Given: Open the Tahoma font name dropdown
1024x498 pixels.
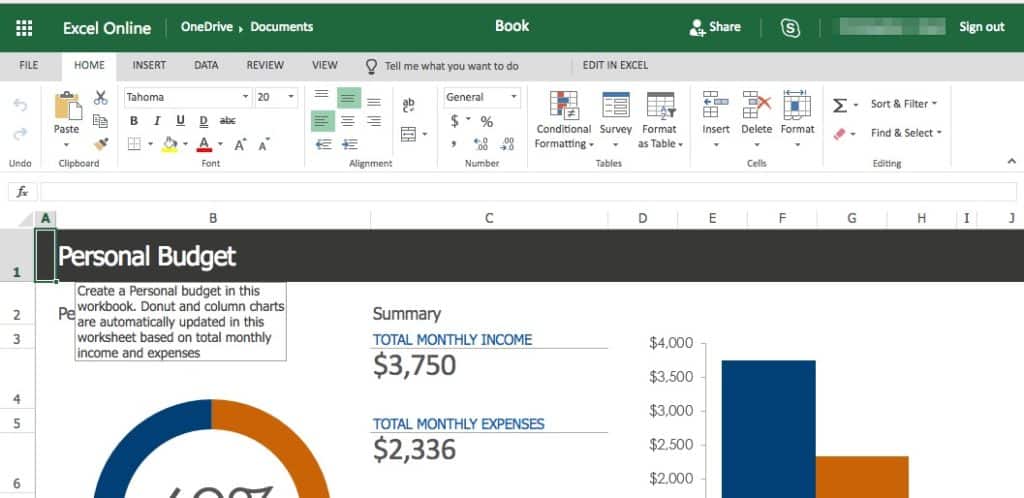Looking at the screenshot, I should 246,97.
